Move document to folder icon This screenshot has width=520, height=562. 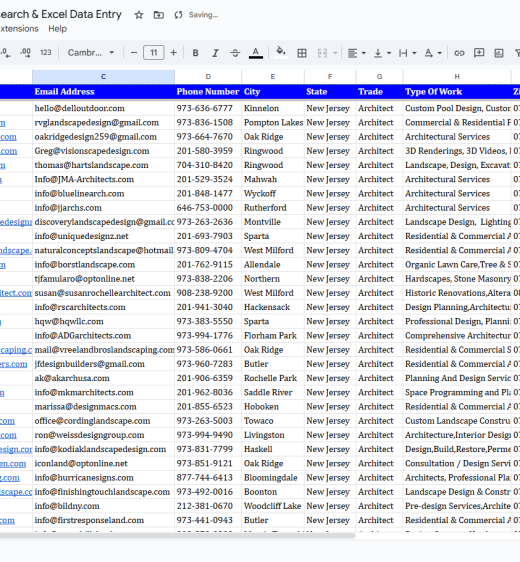coord(158,15)
